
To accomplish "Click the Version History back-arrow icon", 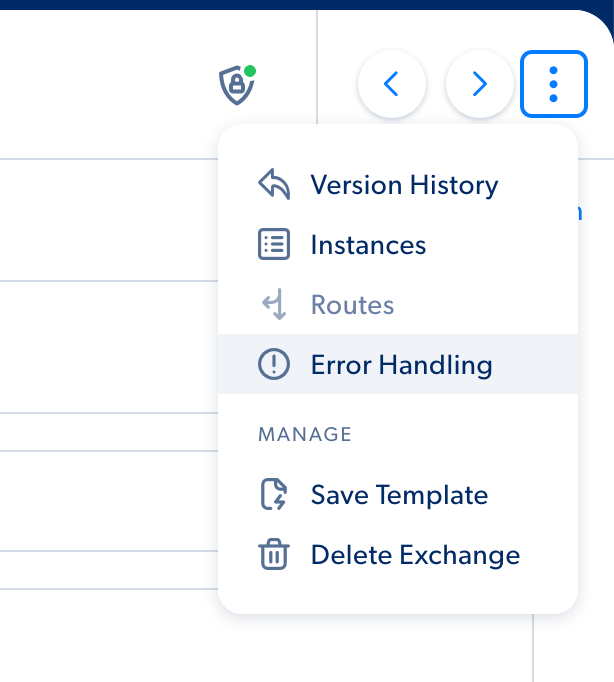I will 274,184.
